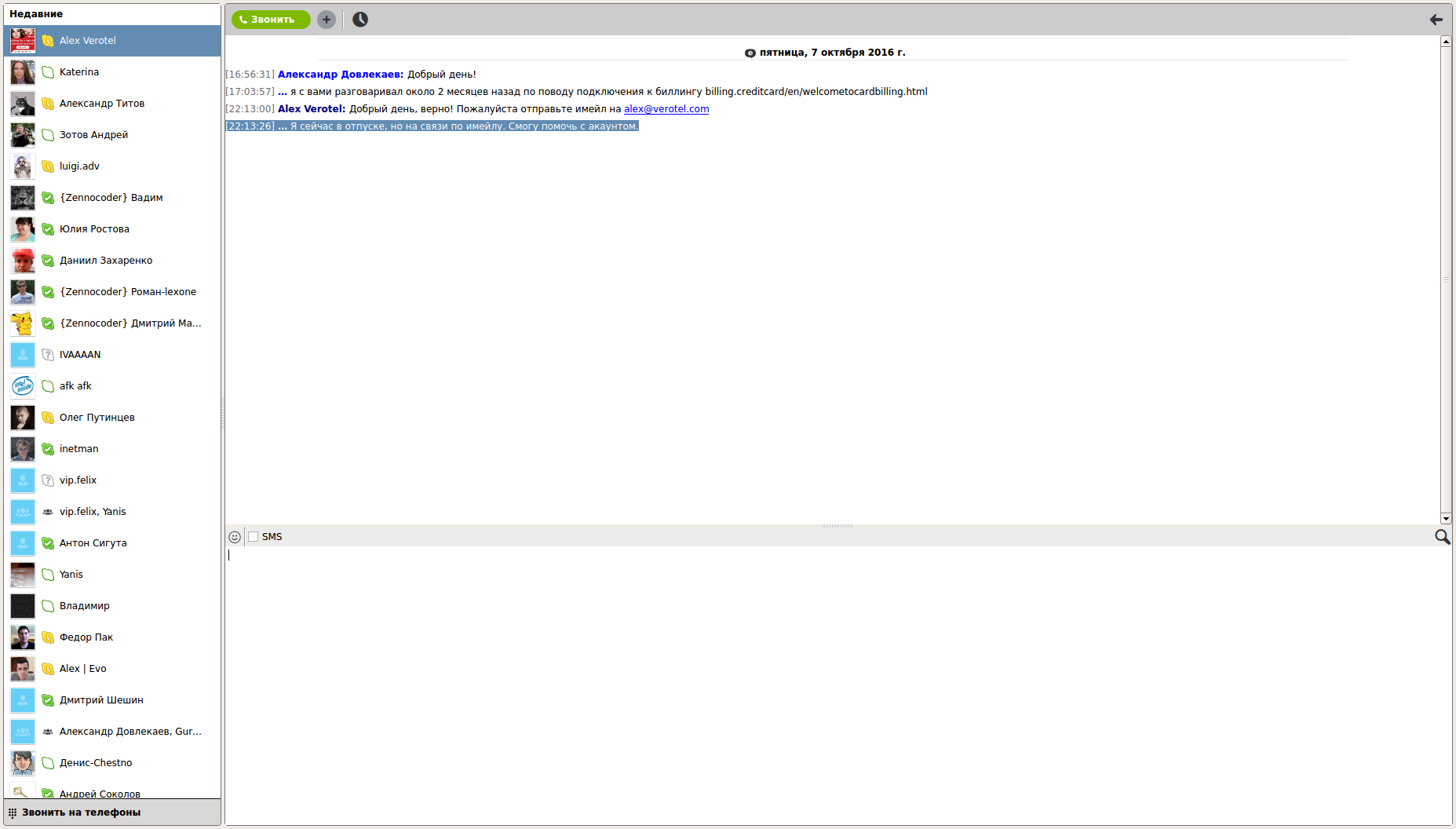
Task: Click Alex Verotel avatar thumbnail
Action: click(23, 41)
